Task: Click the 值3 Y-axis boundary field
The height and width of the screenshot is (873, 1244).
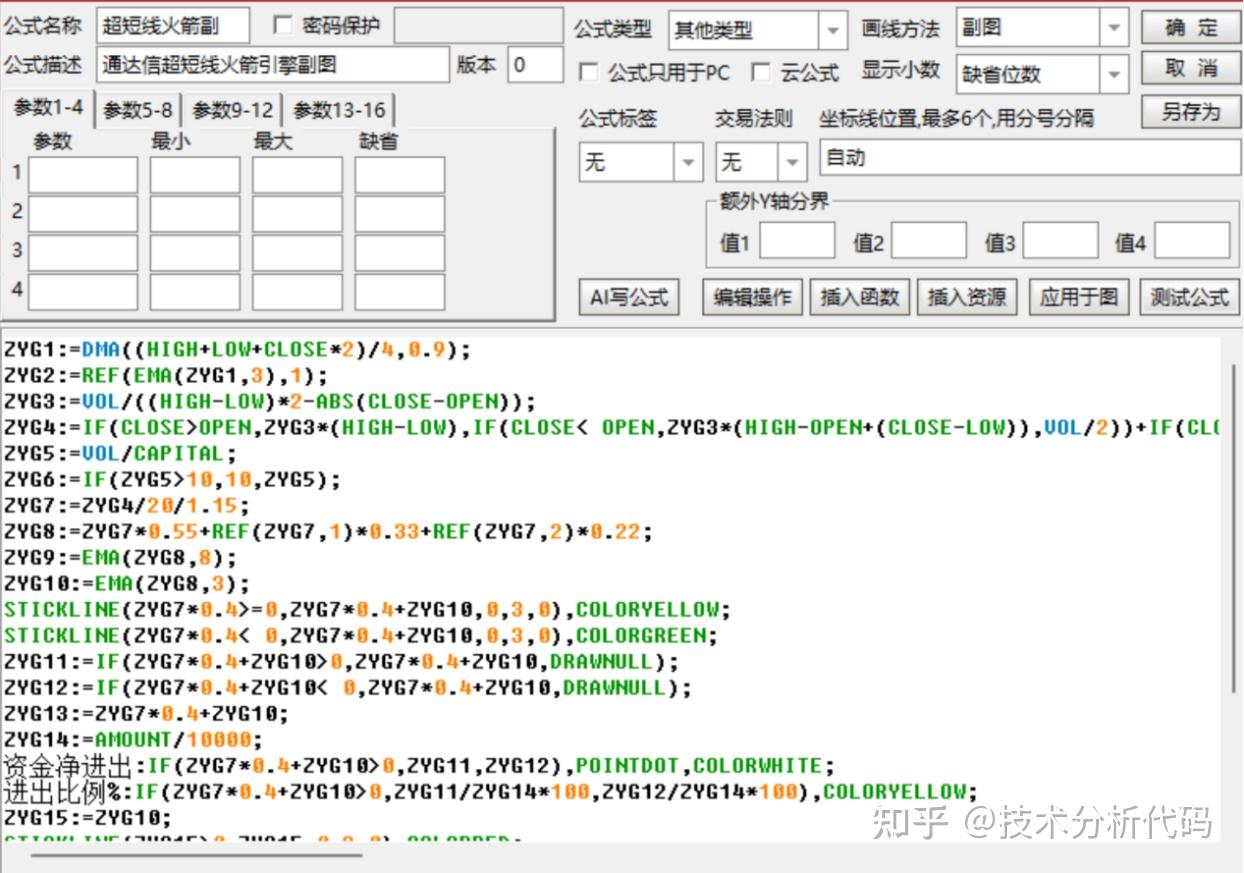Action: pyautogui.click(x=1060, y=241)
